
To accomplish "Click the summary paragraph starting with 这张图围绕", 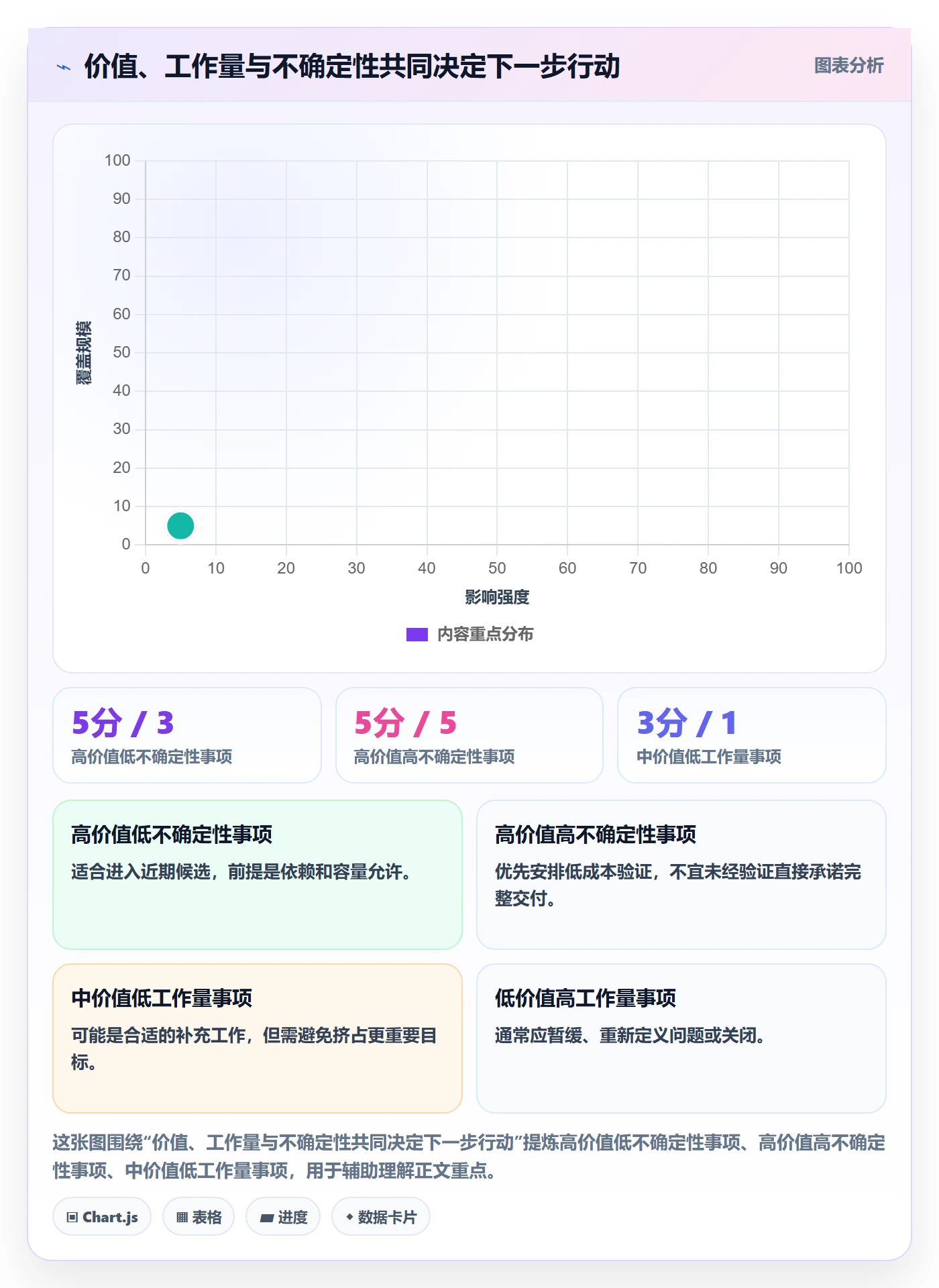I will point(469,1157).
